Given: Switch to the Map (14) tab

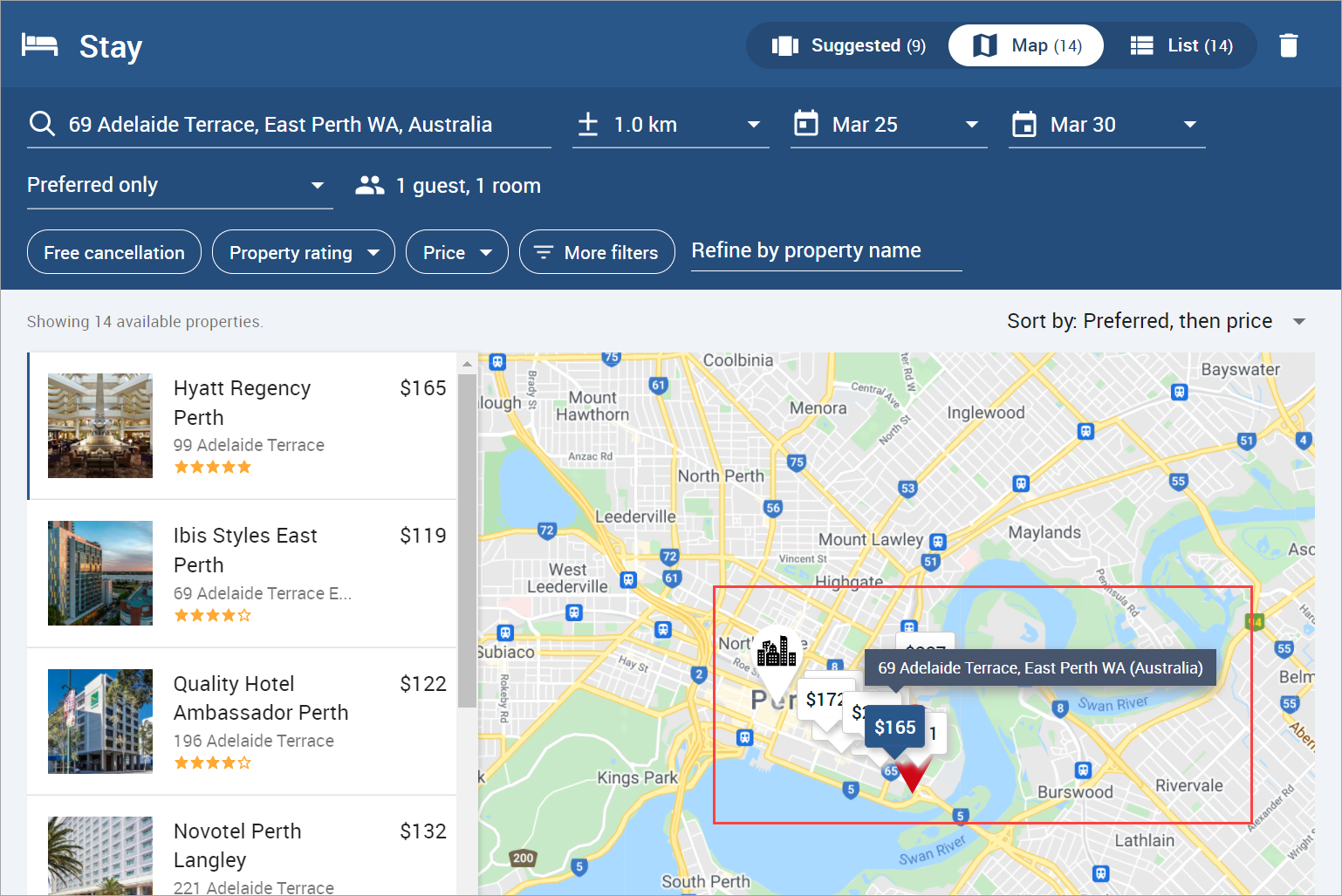Looking at the screenshot, I should tap(1026, 45).
